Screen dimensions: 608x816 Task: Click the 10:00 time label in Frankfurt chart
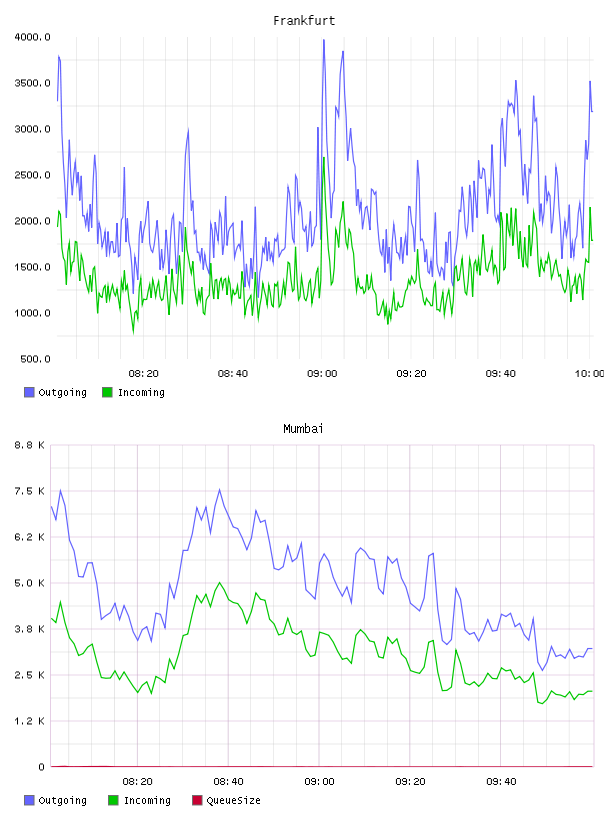[x=589, y=374]
